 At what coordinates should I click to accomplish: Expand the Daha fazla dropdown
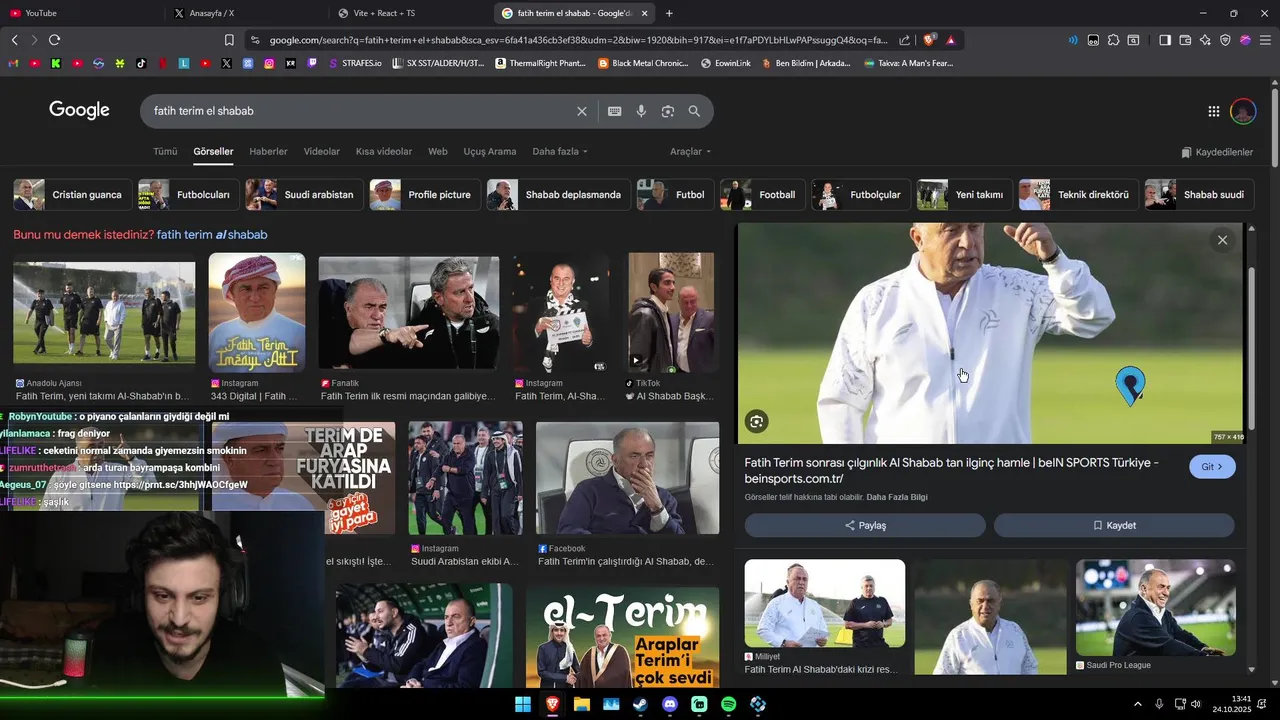click(x=560, y=152)
